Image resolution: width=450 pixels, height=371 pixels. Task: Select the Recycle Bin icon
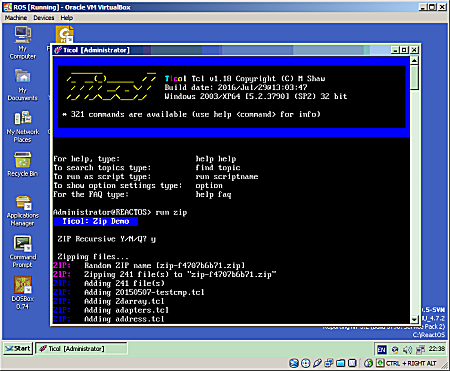tap(23, 160)
